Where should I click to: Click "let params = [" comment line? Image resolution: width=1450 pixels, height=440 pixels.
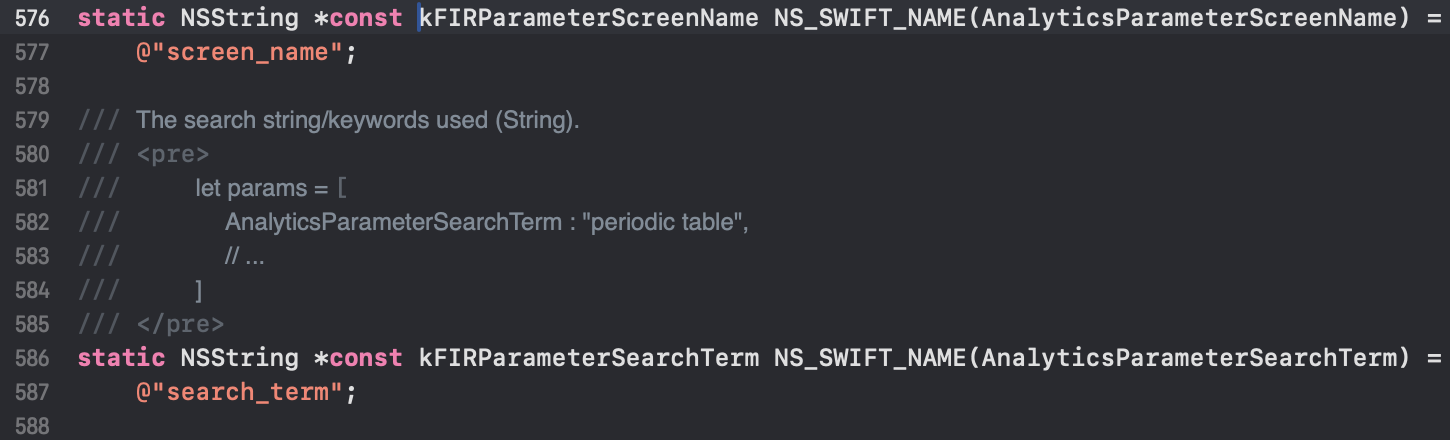(271, 189)
